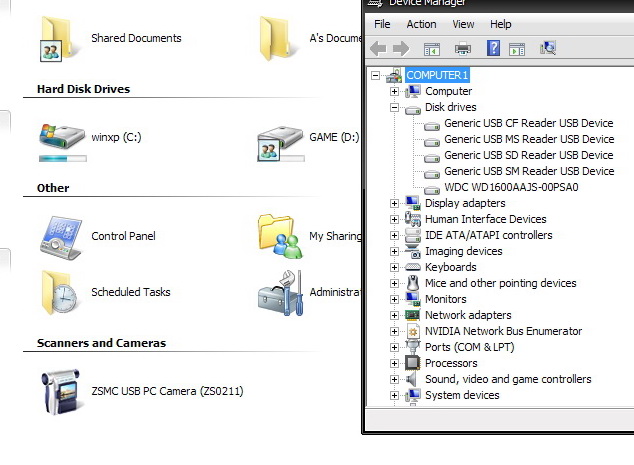Select Generic USB MS Reader USB Device

pyautogui.click(x=529, y=140)
